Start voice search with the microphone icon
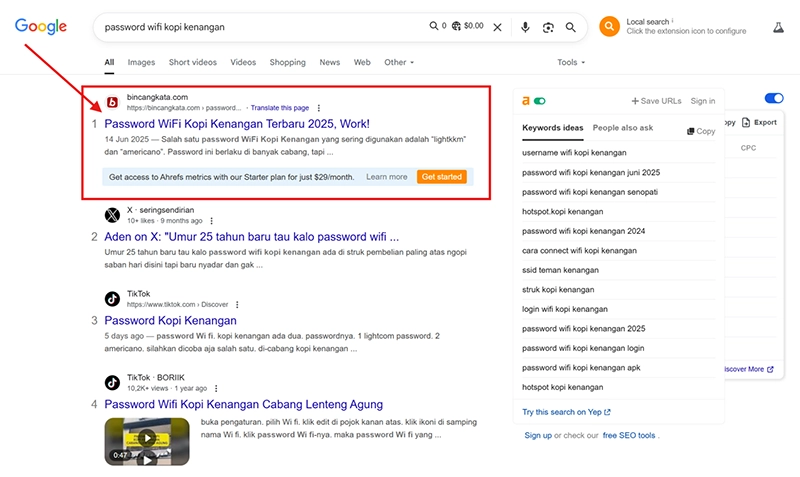 [x=525, y=27]
